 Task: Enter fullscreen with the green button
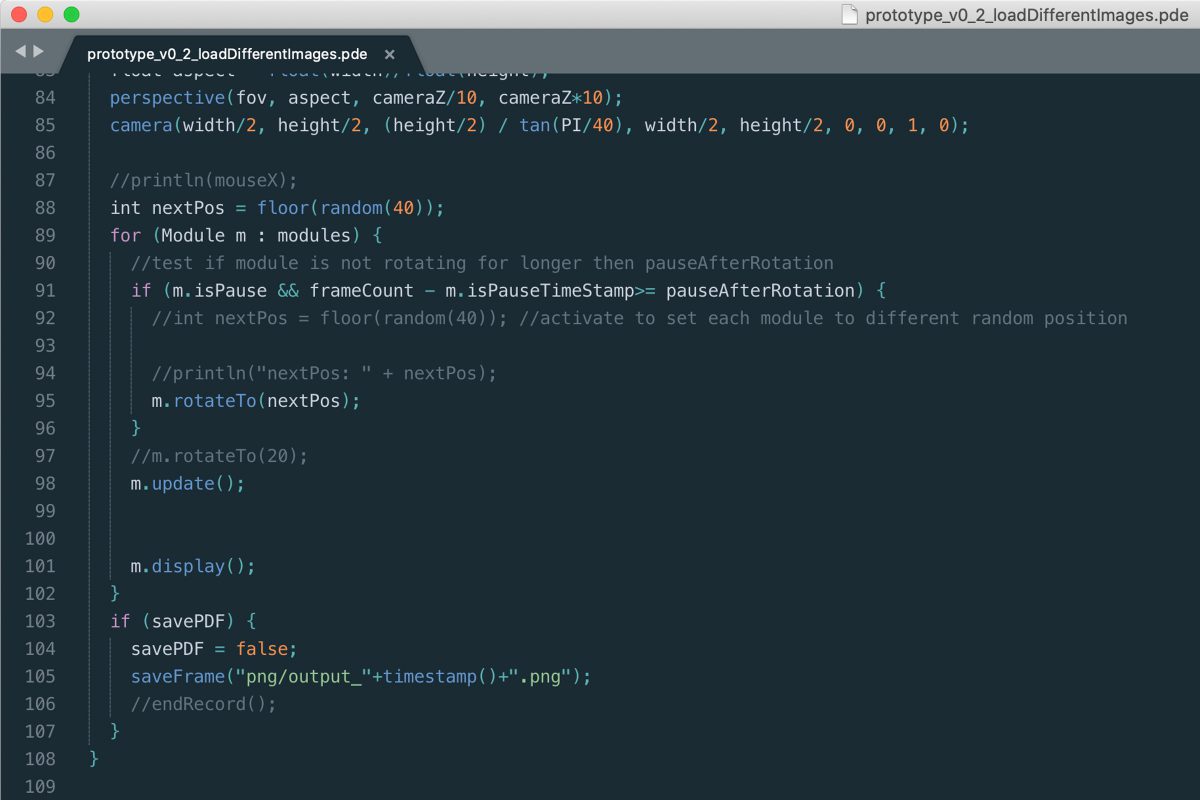71,15
